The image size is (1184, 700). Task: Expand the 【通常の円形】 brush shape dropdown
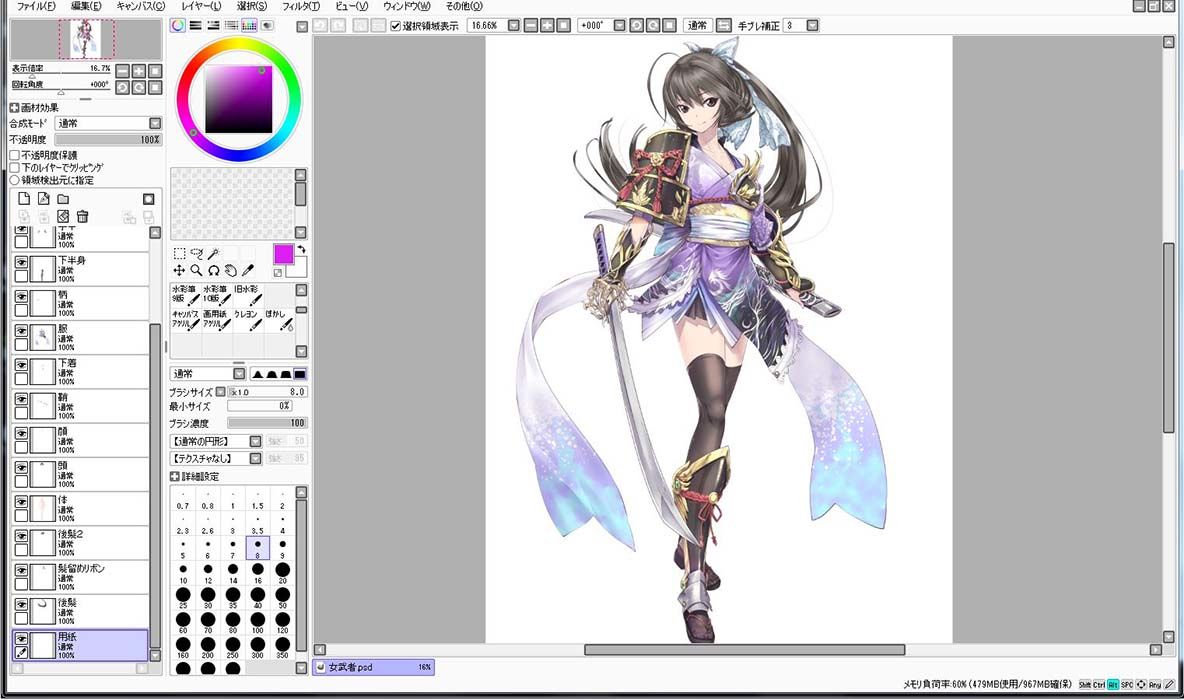(255, 441)
